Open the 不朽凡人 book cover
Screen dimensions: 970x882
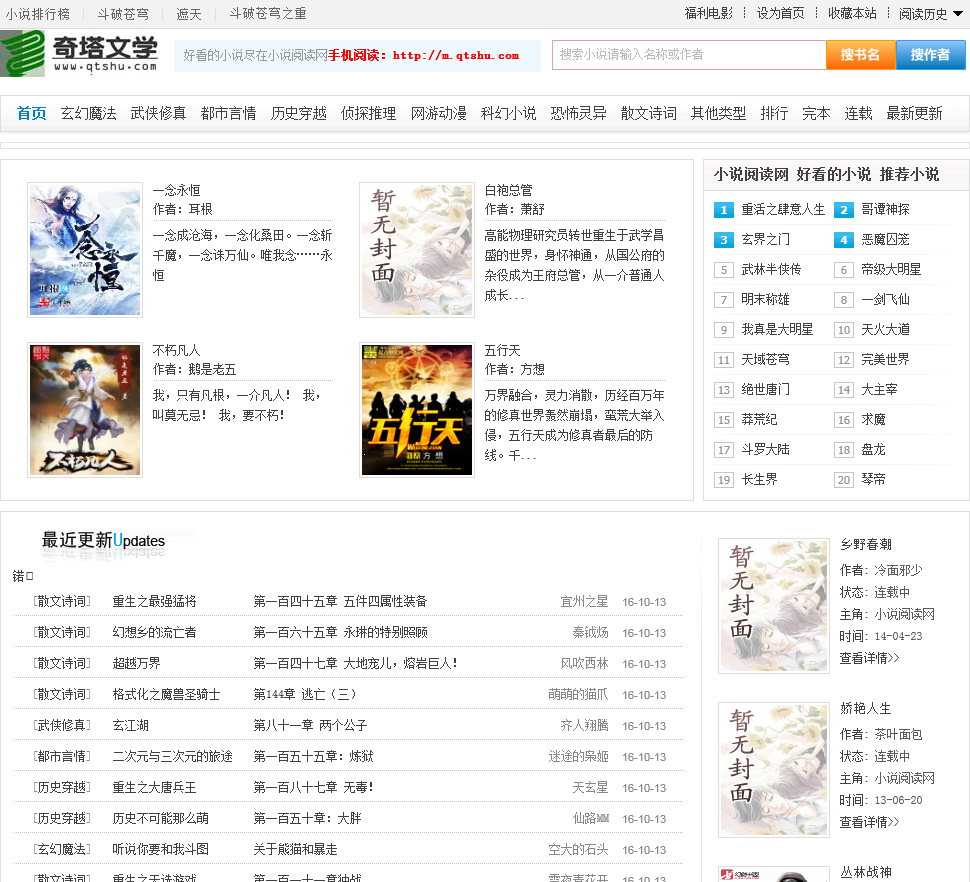click(85, 410)
